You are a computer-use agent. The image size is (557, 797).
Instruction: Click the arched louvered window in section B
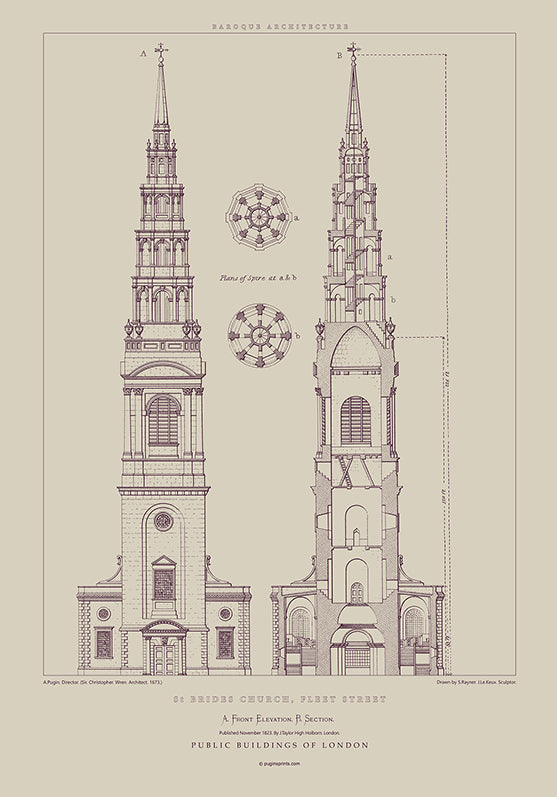pyautogui.click(x=356, y=421)
